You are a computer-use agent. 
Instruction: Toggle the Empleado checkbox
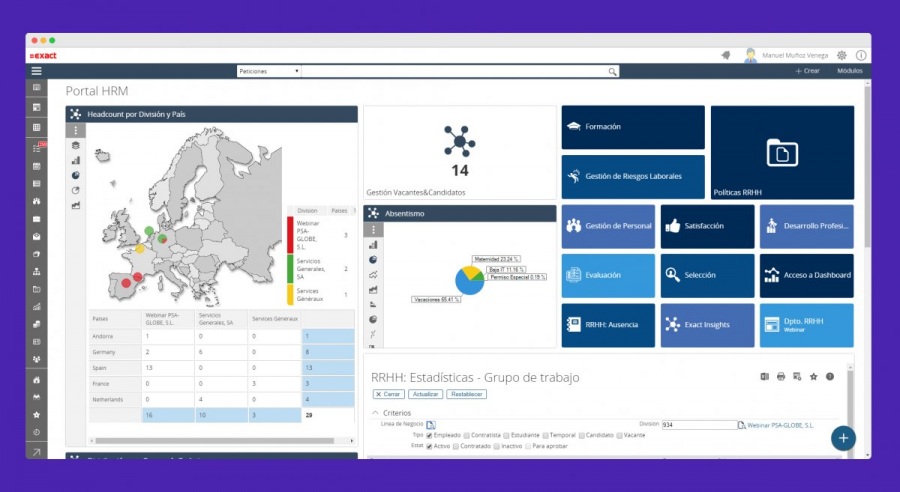coord(429,436)
